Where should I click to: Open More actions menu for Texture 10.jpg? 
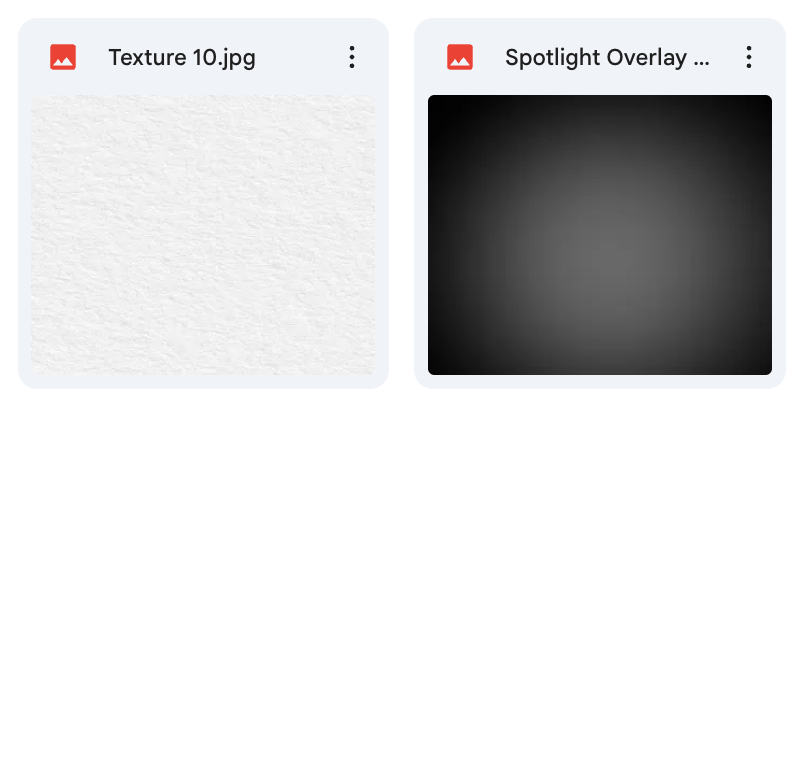click(x=352, y=57)
